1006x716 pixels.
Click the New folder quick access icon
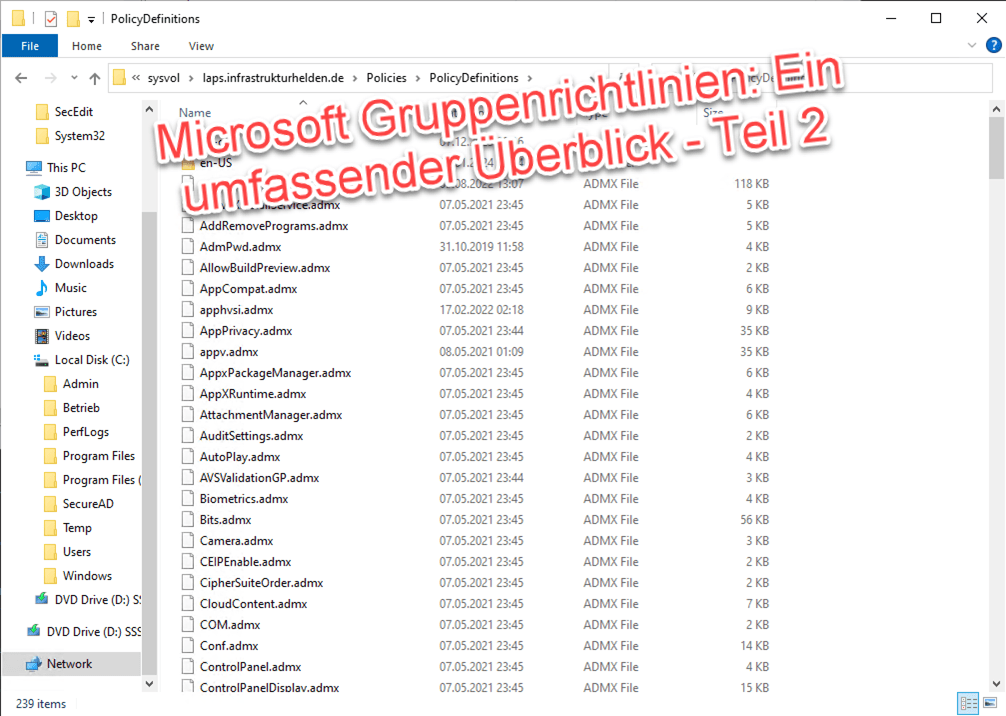[73, 19]
